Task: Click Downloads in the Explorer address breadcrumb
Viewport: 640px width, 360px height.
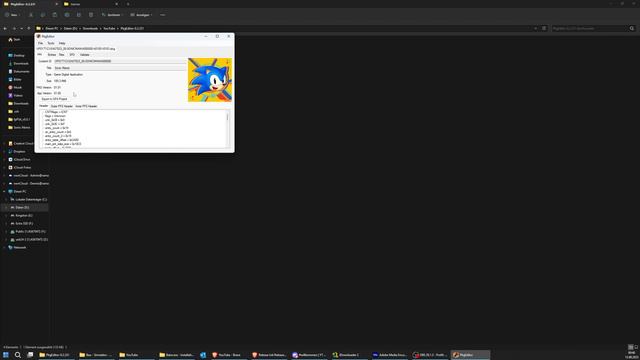Action: click(90, 29)
